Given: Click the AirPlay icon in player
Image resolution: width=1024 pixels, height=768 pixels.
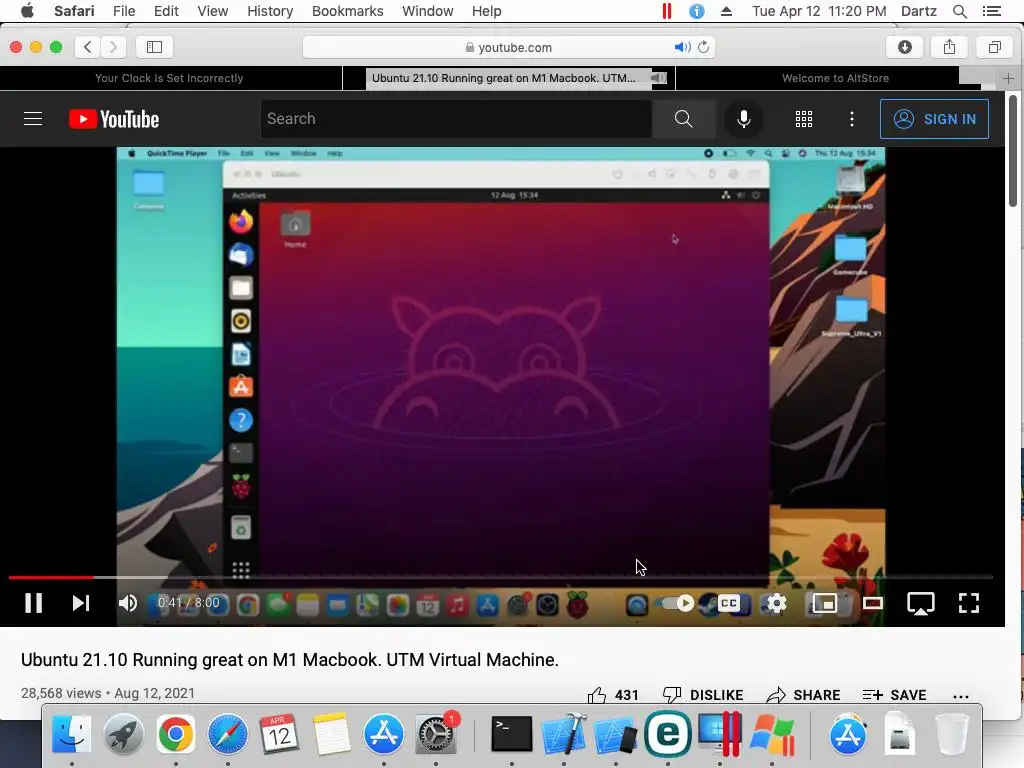Looking at the screenshot, I should point(921,603).
